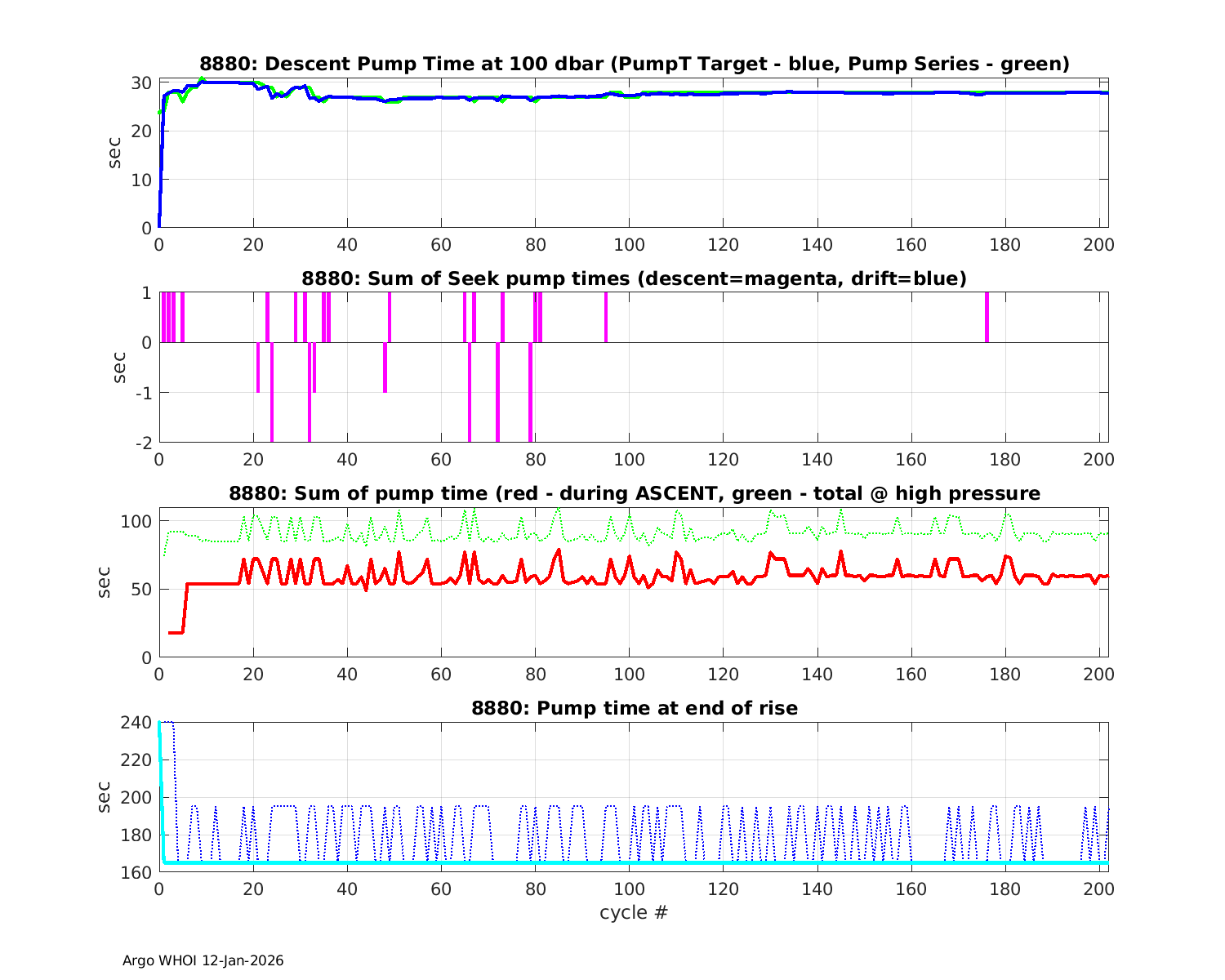Screen dimensions: 1225x980
Task: Select the Pump time at end of rise title
Action: click(x=634, y=708)
